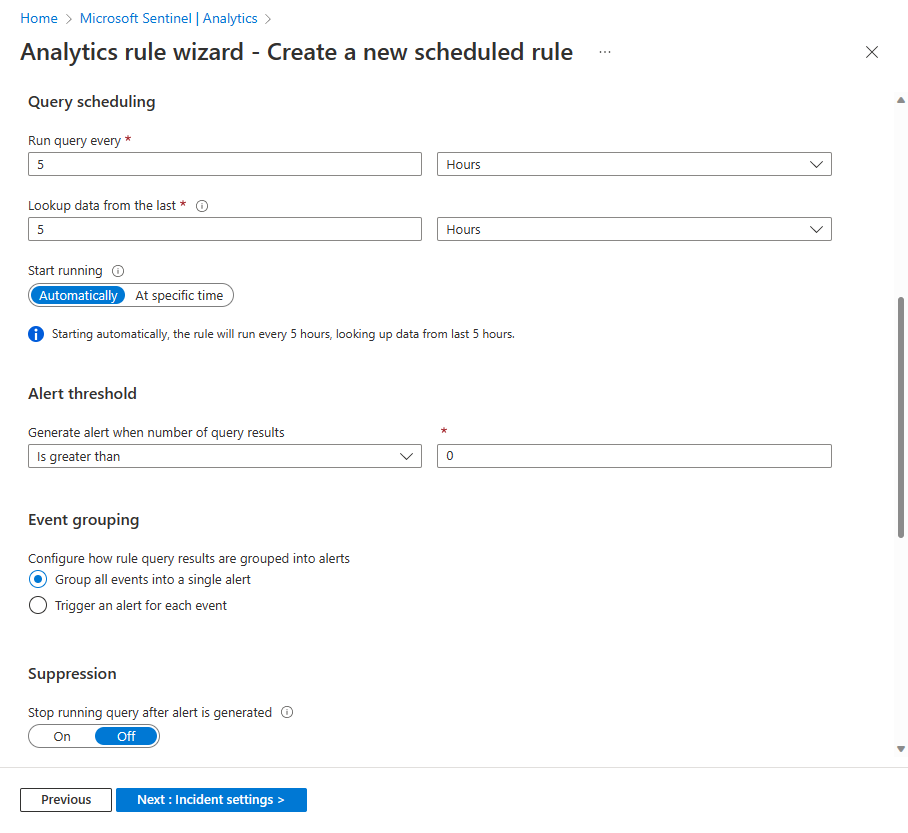Select "Trigger an alert for each event"

coord(38,605)
